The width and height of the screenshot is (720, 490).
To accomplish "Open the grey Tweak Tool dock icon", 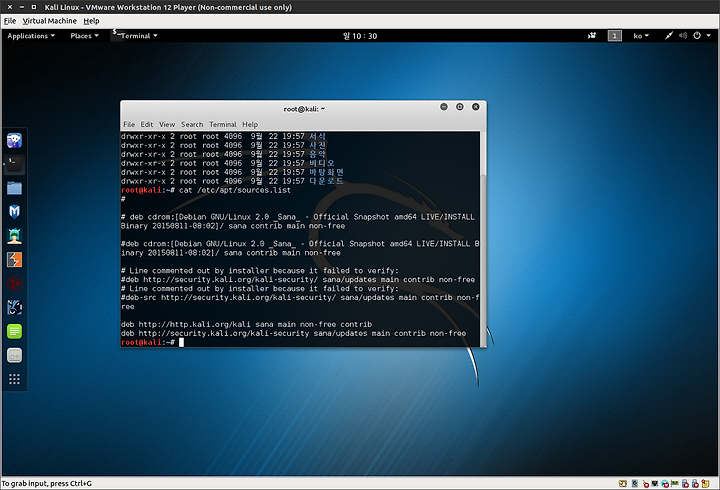I will click(14, 355).
